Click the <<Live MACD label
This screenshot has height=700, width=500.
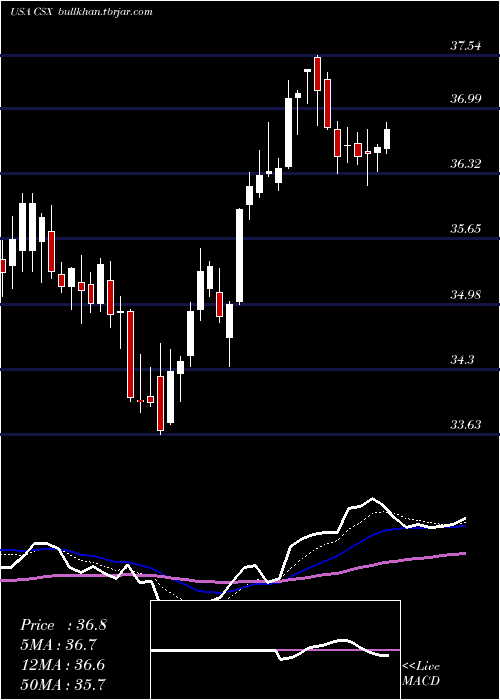click(x=421, y=673)
